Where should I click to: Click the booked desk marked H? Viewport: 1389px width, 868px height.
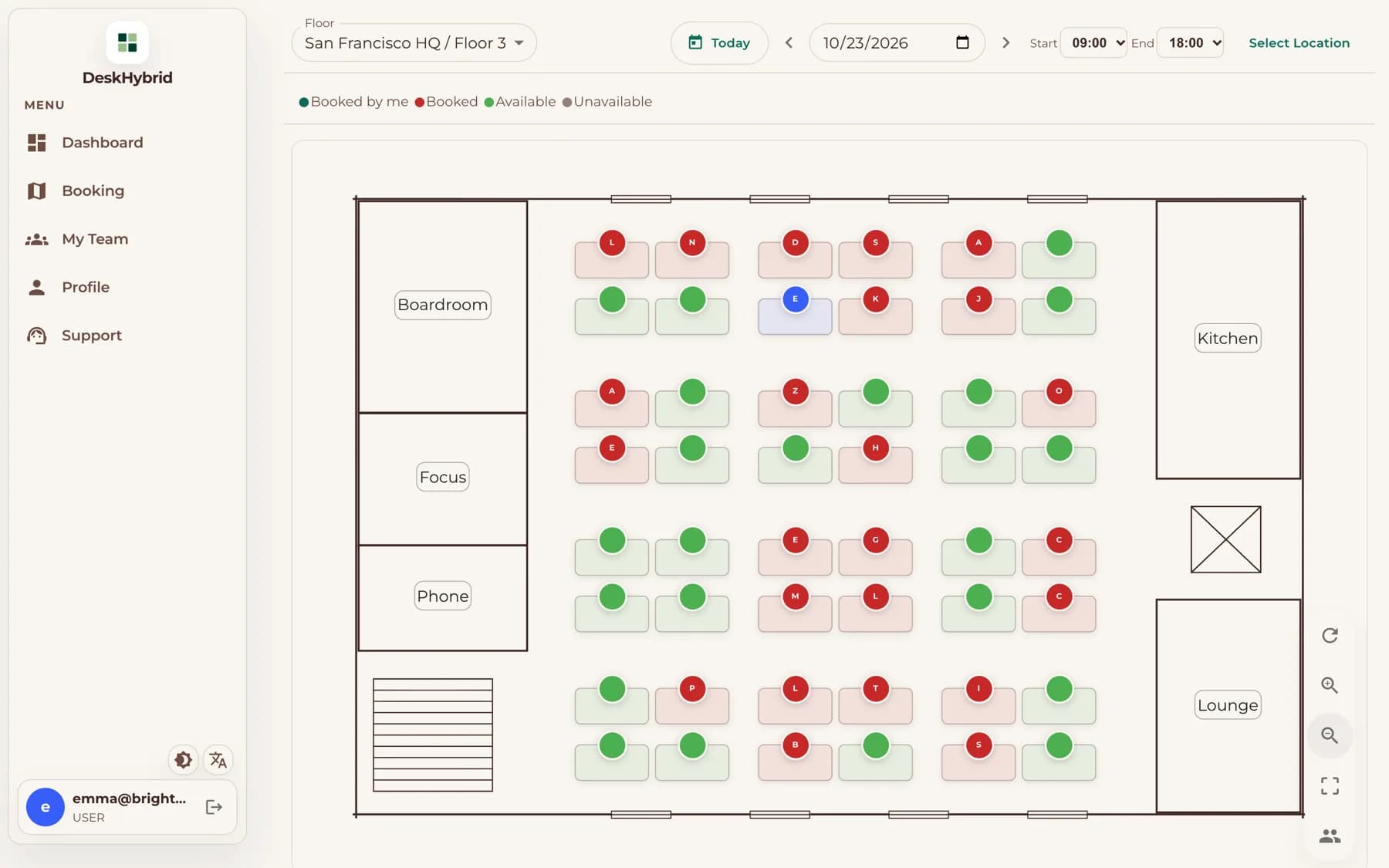point(876,448)
